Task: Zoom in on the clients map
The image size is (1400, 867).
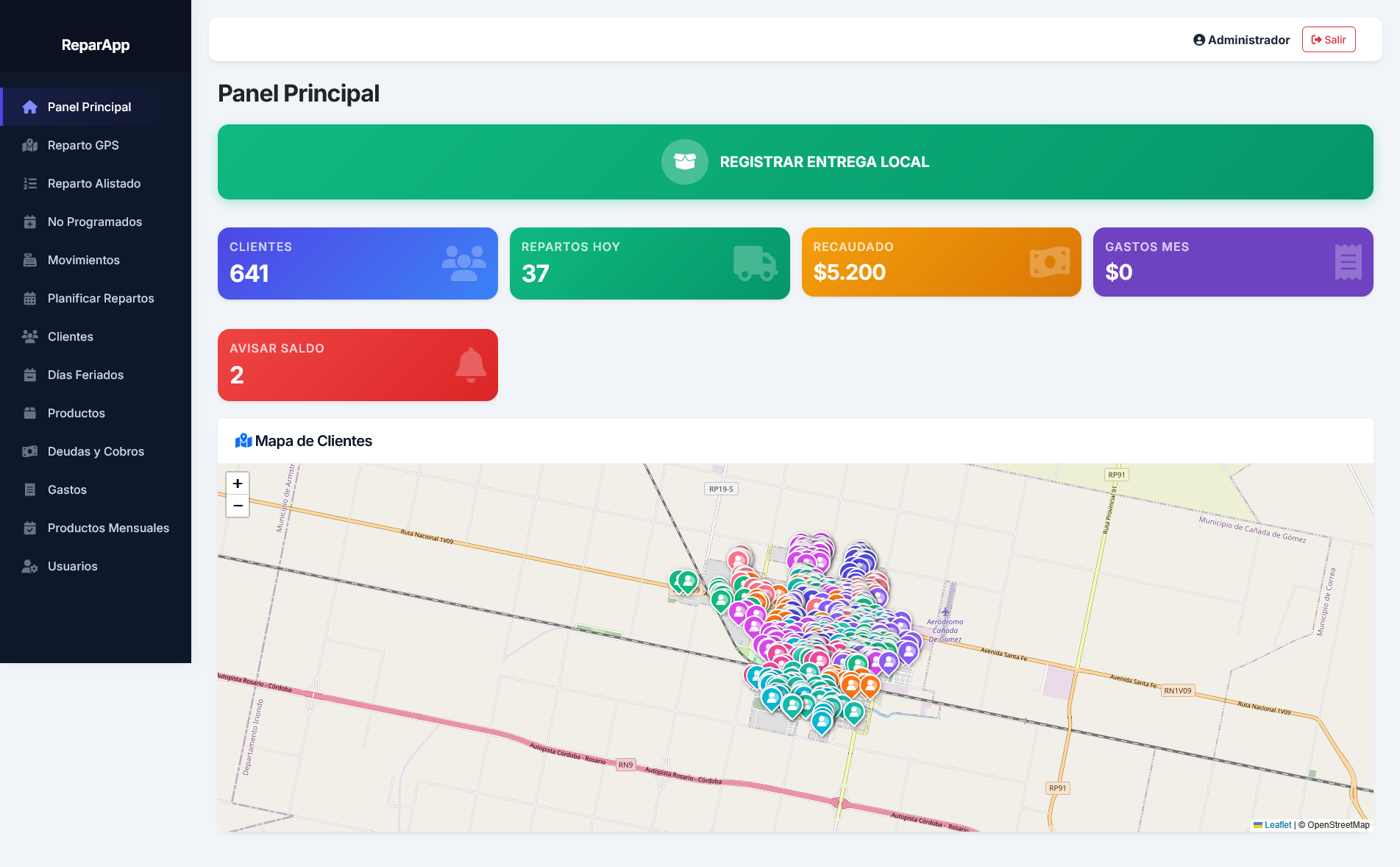Action: [238, 484]
